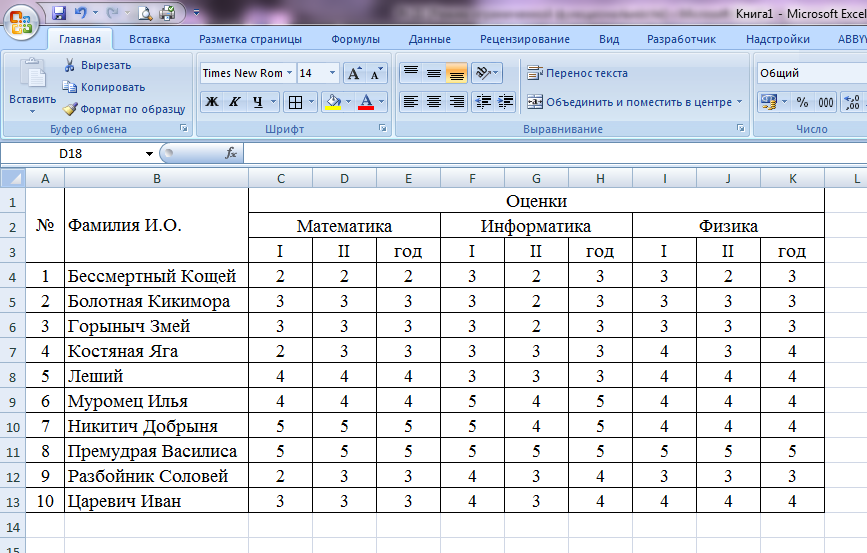This screenshot has width=867, height=553.
Task: Save the workbook from Quick Access toolbar
Action: 59,13
